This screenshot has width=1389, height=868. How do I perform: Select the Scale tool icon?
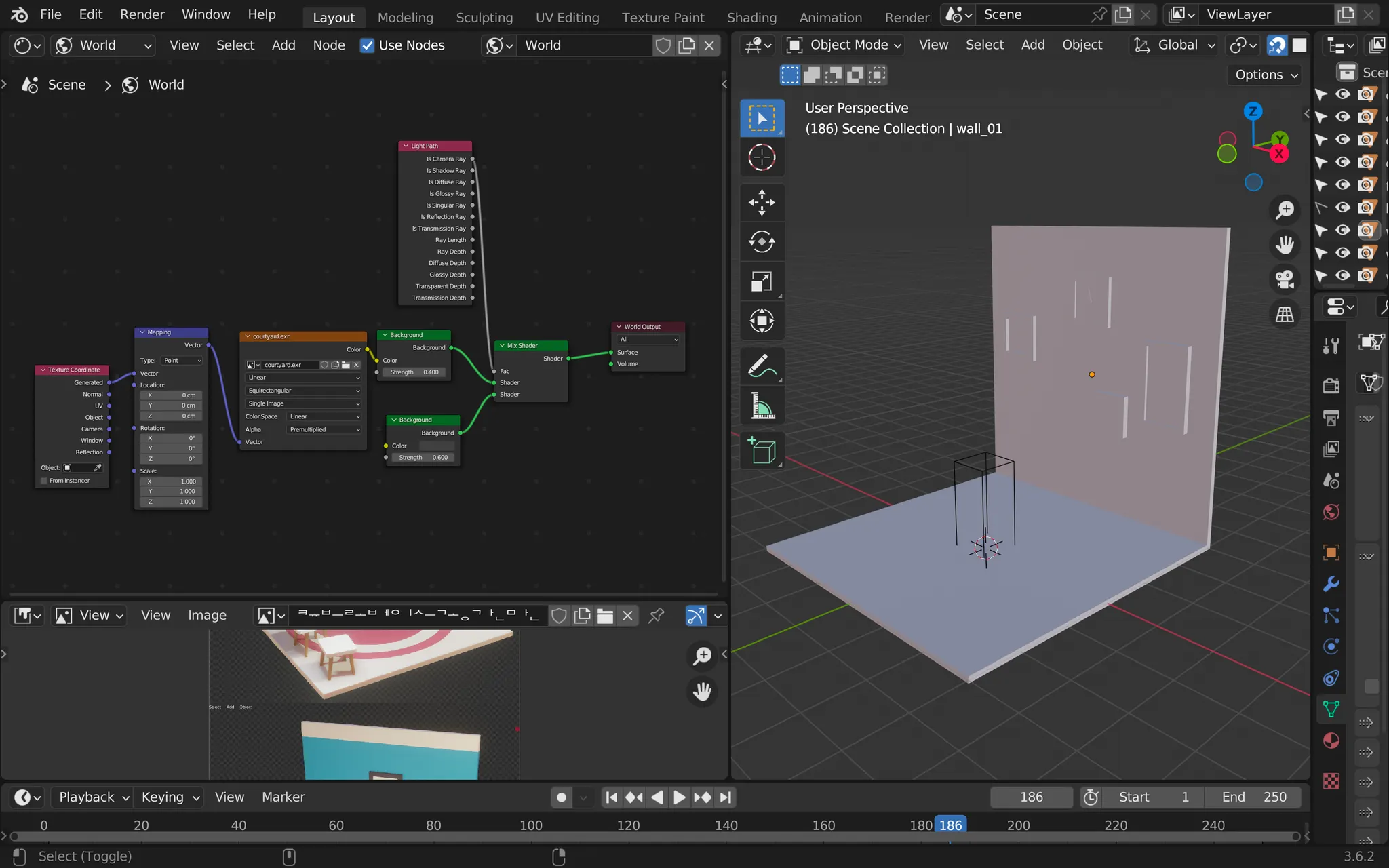pos(762,281)
